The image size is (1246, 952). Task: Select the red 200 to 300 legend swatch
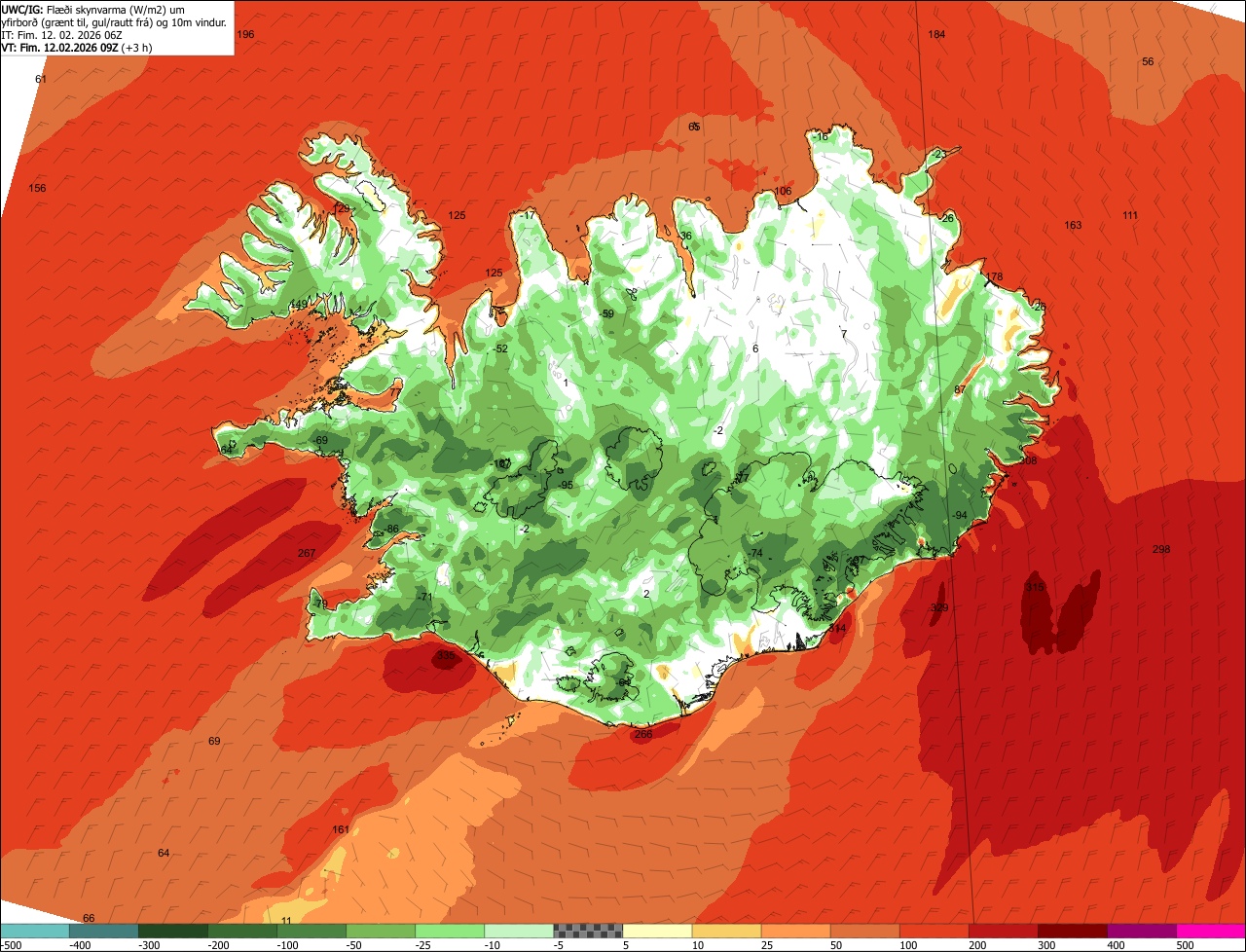[x=1004, y=931]
